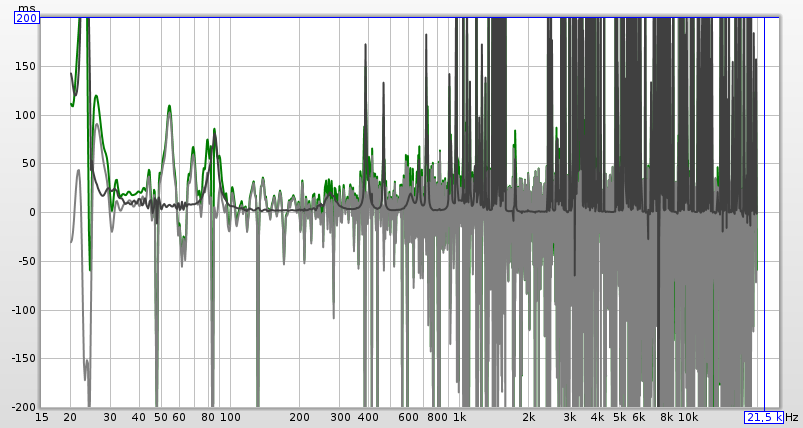Click the -200 label on the vertical axis
The image size is (803, 428).
click(x=24, y=408)
